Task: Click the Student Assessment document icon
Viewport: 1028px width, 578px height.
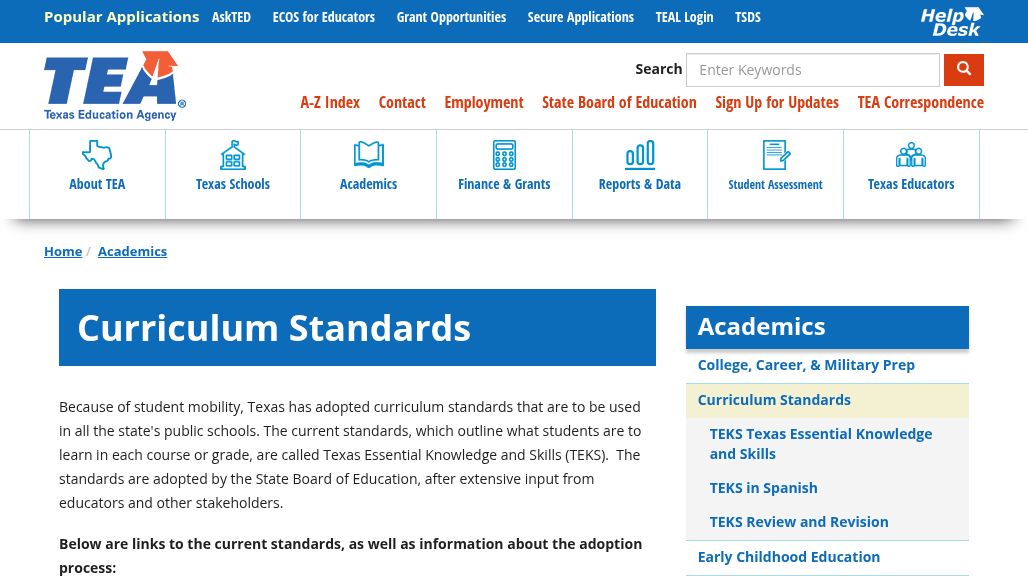Action: [776, 155]
